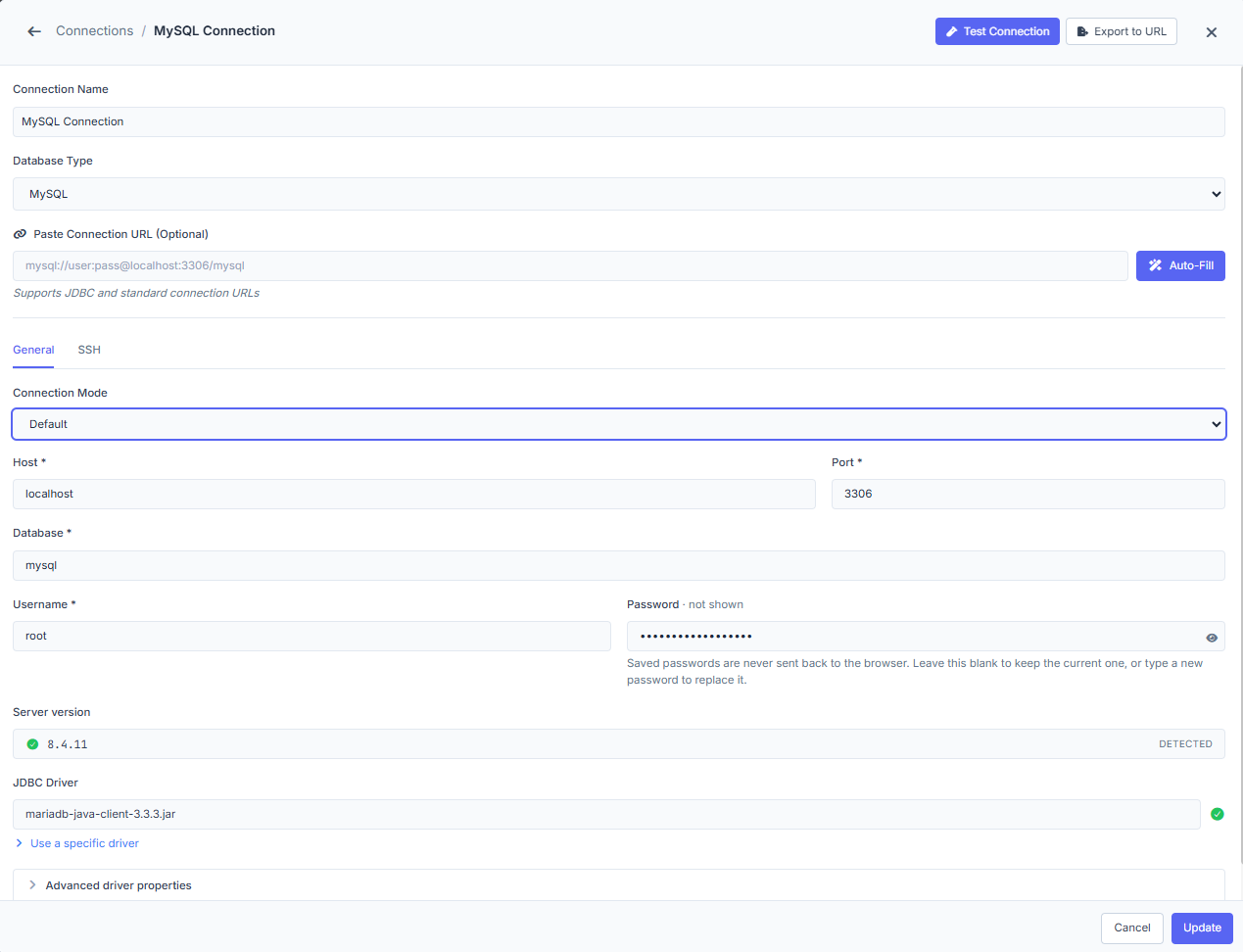Click the Auto-Fill button
Viewport: 1243px width, 952px height.
(1180, 265)
